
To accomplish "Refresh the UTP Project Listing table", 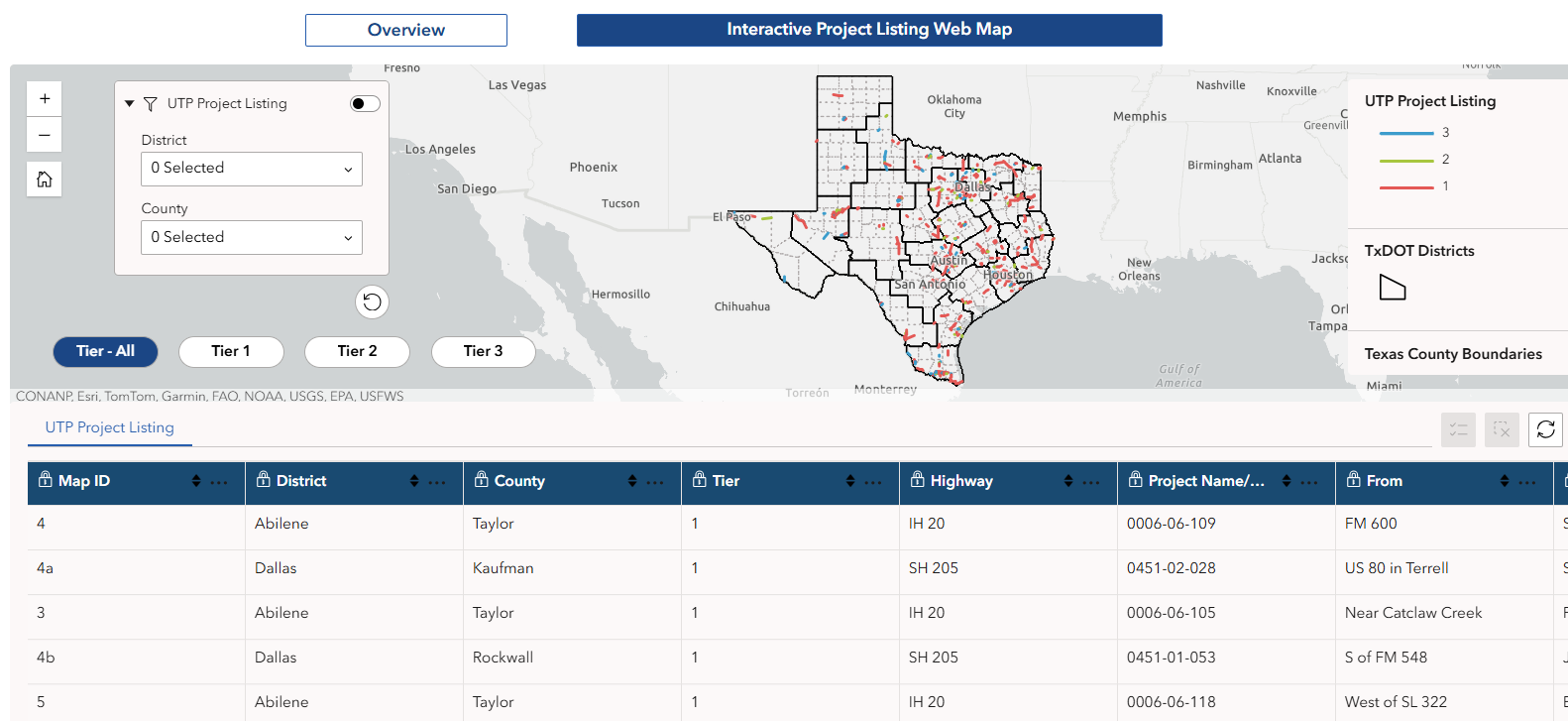I will click(1545, 429).
